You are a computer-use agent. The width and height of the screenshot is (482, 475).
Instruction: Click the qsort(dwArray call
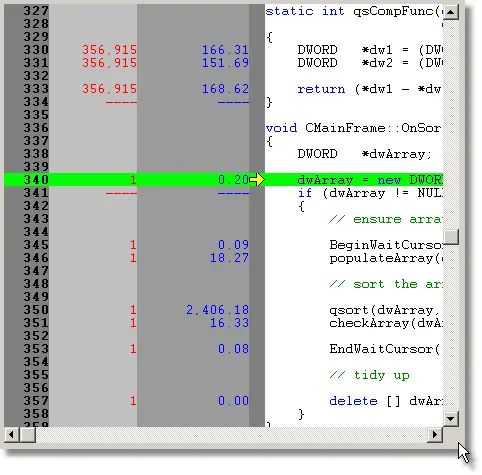(384, 310)
